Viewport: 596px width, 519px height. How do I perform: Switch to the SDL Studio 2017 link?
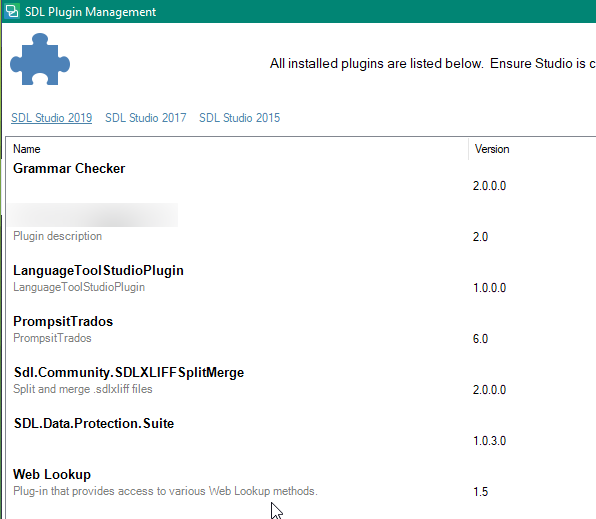pos(146,118)
